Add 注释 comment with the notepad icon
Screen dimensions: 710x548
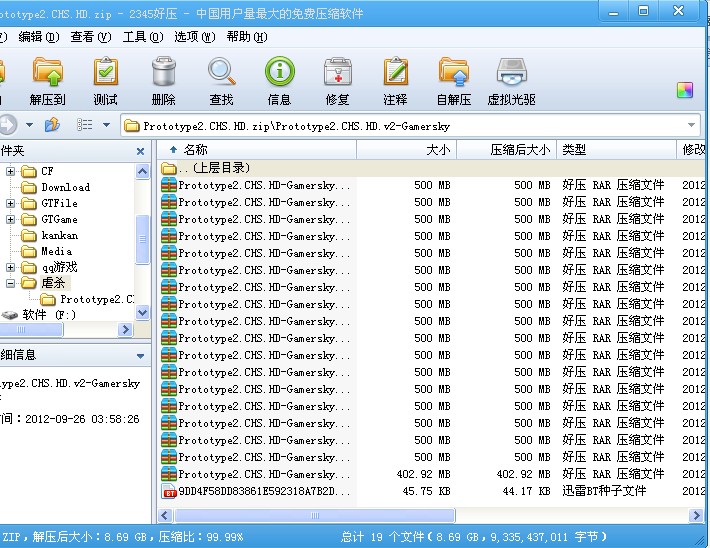point(395,72)
